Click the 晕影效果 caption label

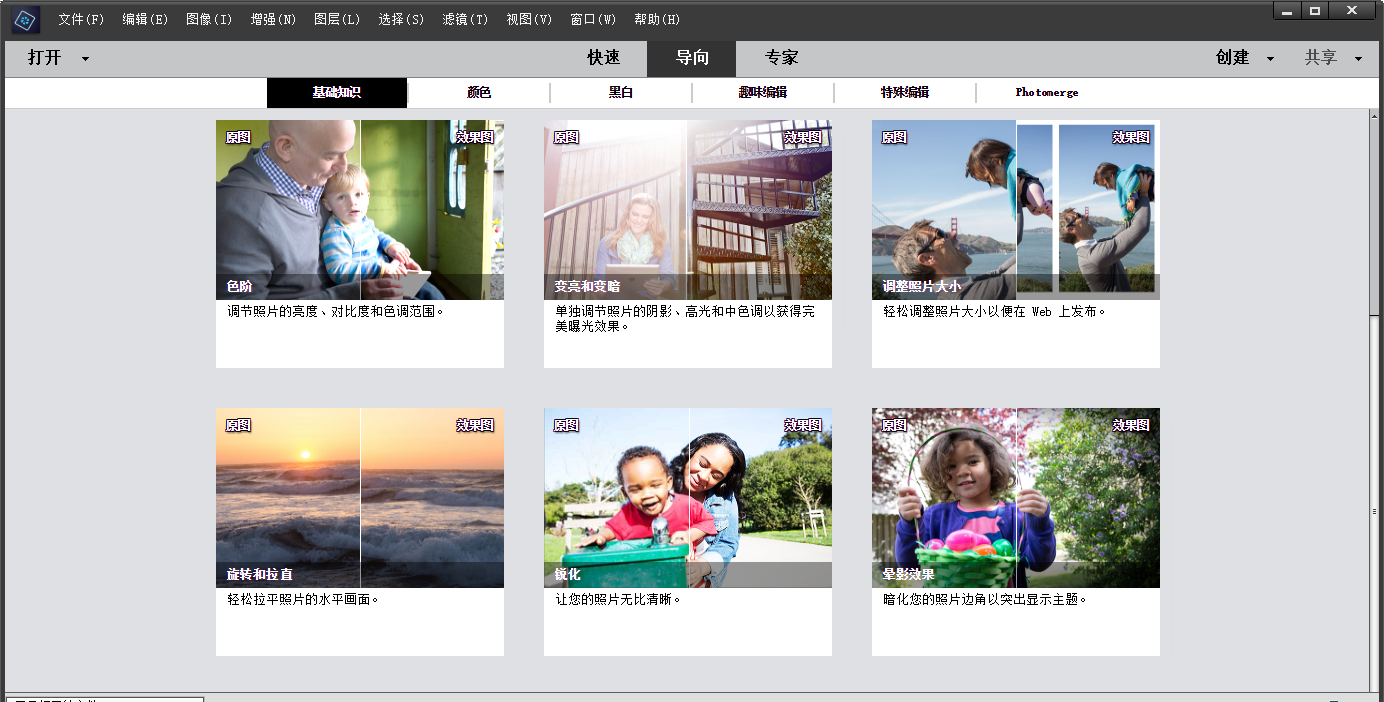pyautogui.click(x=908, y=575)
